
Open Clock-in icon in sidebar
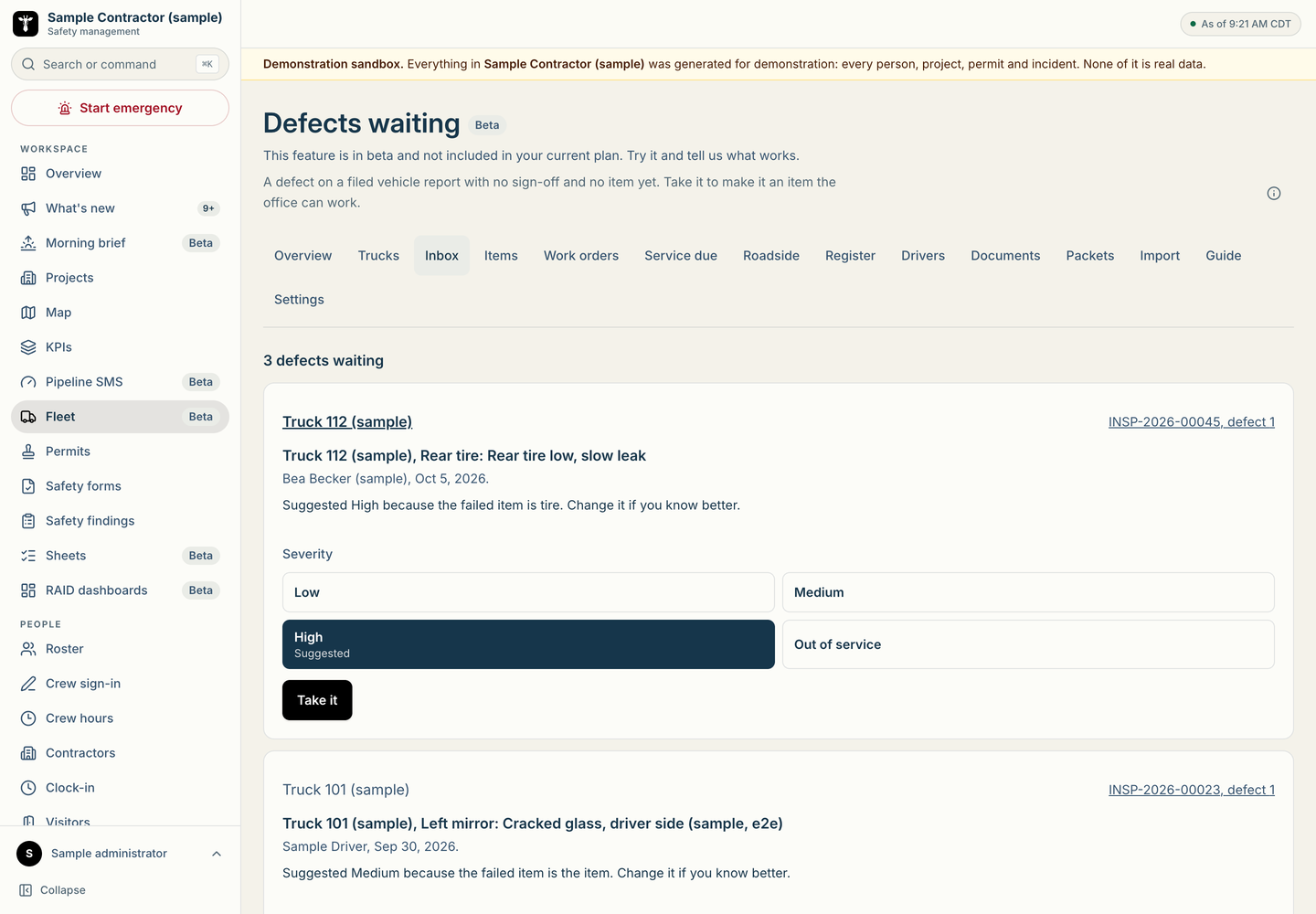point(28,788)
